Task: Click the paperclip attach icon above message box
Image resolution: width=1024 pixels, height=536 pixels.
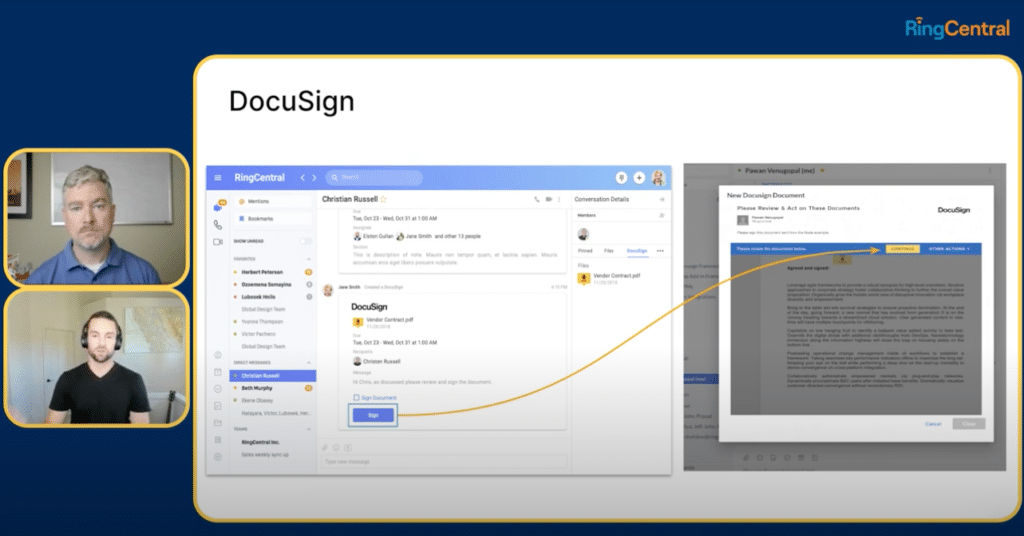Action: [x=324, y=447]
